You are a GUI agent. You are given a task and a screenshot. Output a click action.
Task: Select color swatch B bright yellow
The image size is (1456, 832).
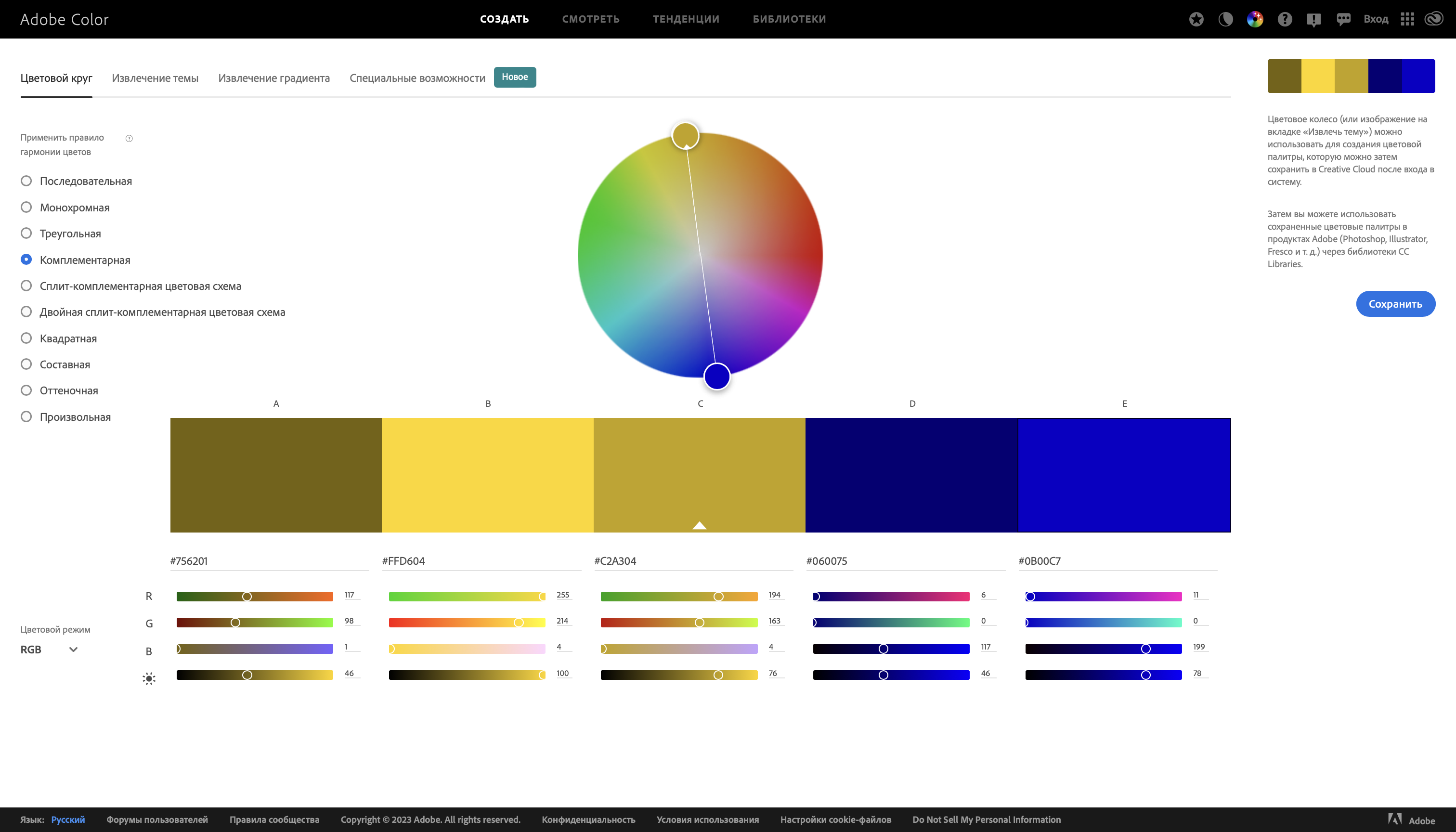click(487, 475)
